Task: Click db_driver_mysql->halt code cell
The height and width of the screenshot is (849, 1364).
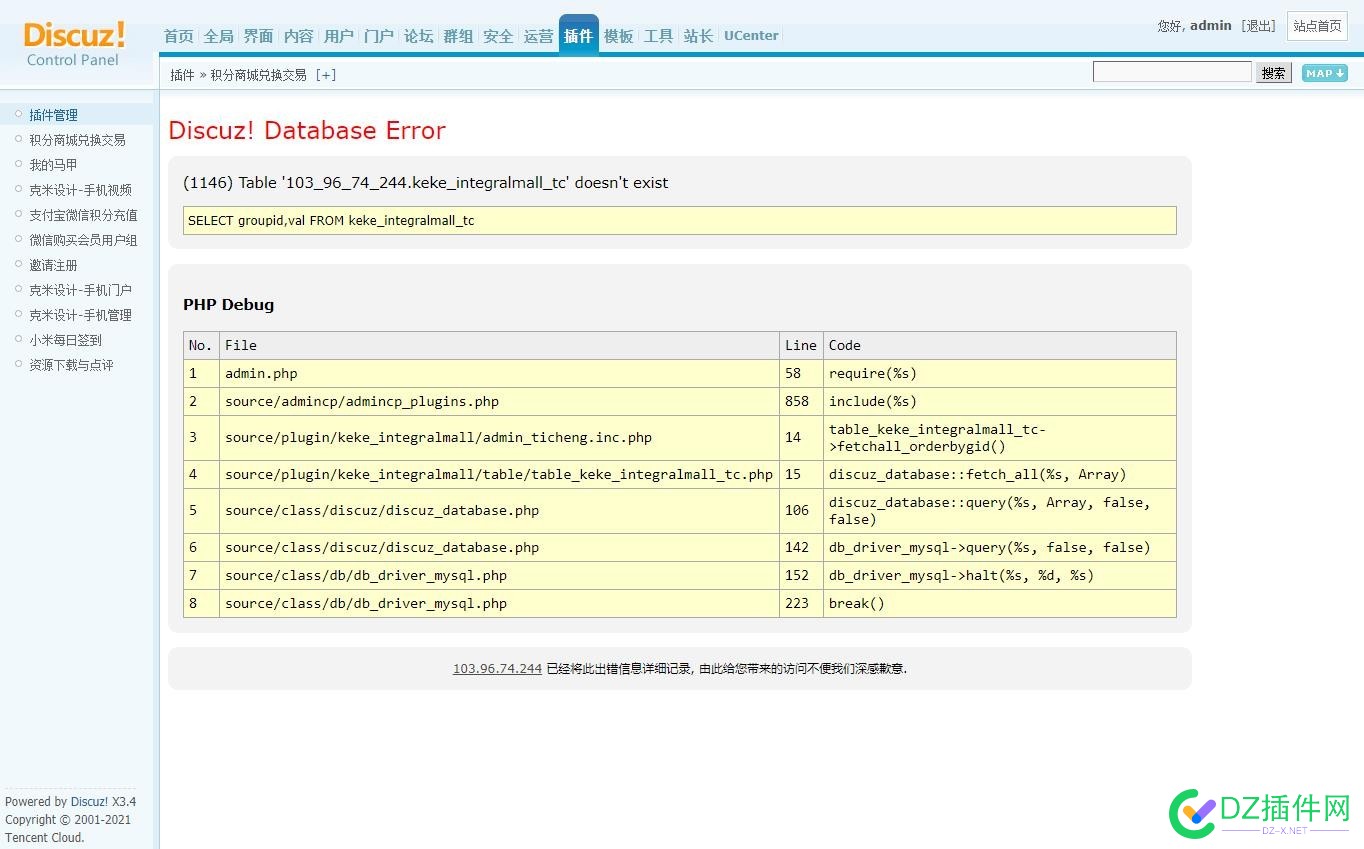Action: tap(999, 575)
